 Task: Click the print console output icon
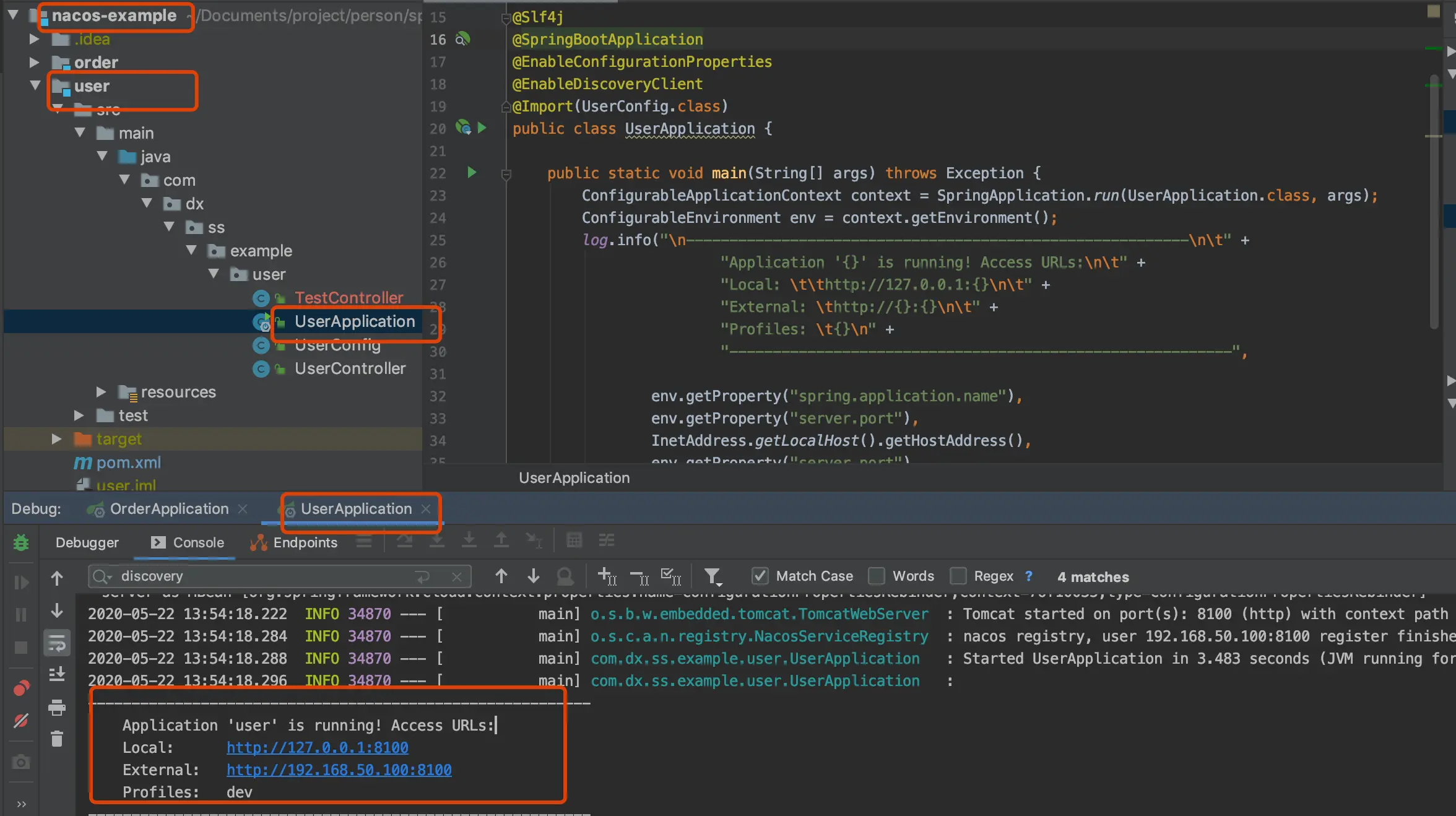click(57, 706)
